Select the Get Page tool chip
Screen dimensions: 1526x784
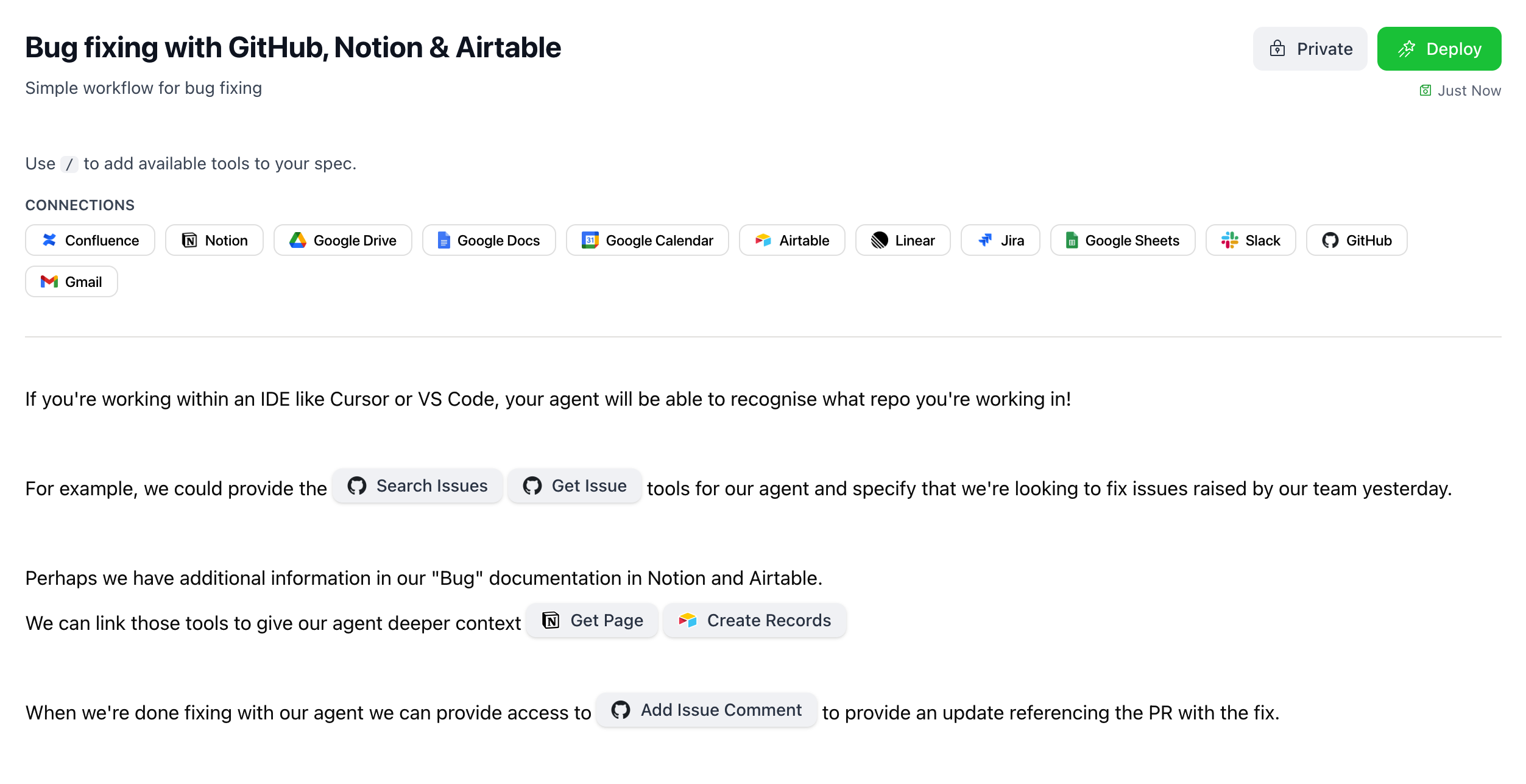click(592, 621)
